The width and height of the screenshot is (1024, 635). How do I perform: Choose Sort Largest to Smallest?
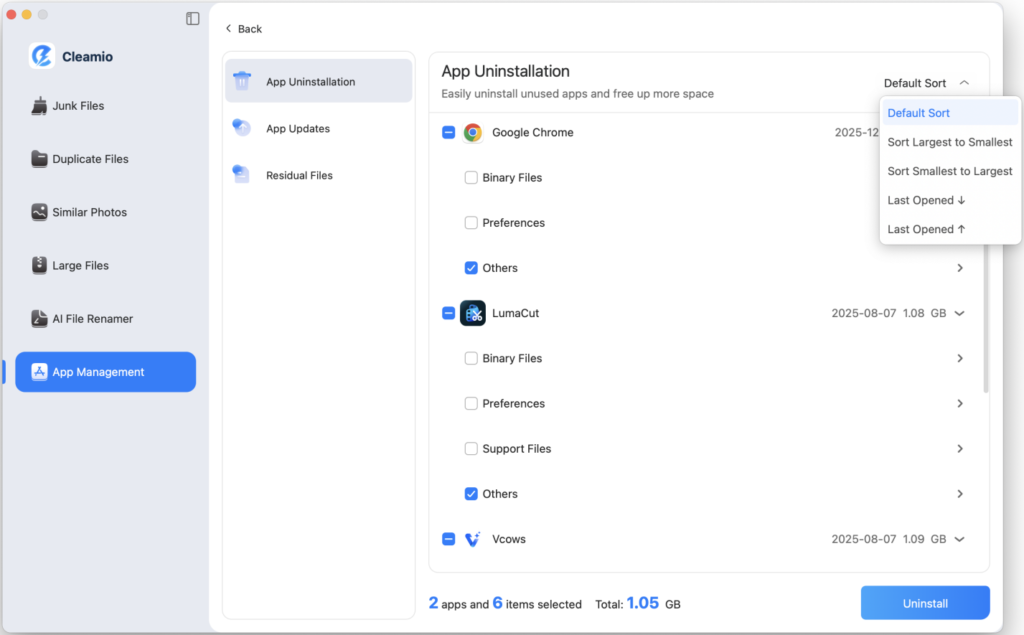(949, 142)
